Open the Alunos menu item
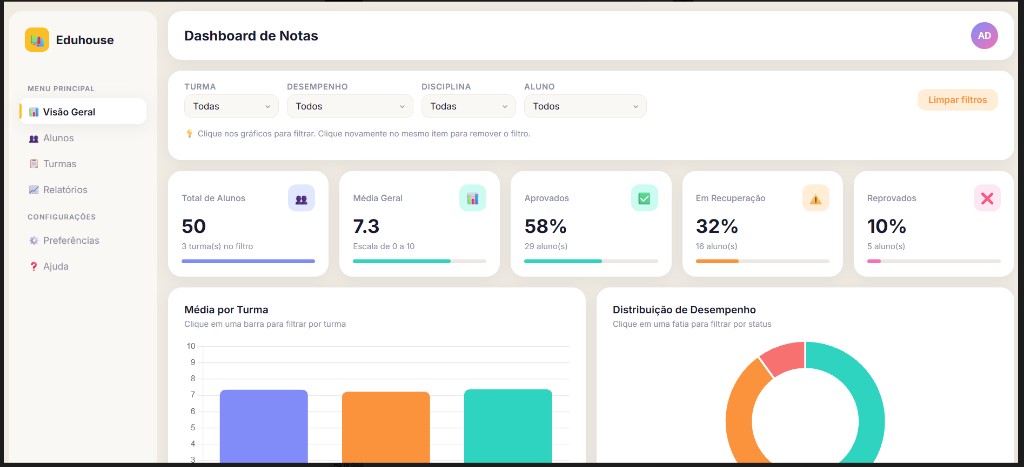The height and width of the screenshot is (467, 1024). (x=83, y=138)
